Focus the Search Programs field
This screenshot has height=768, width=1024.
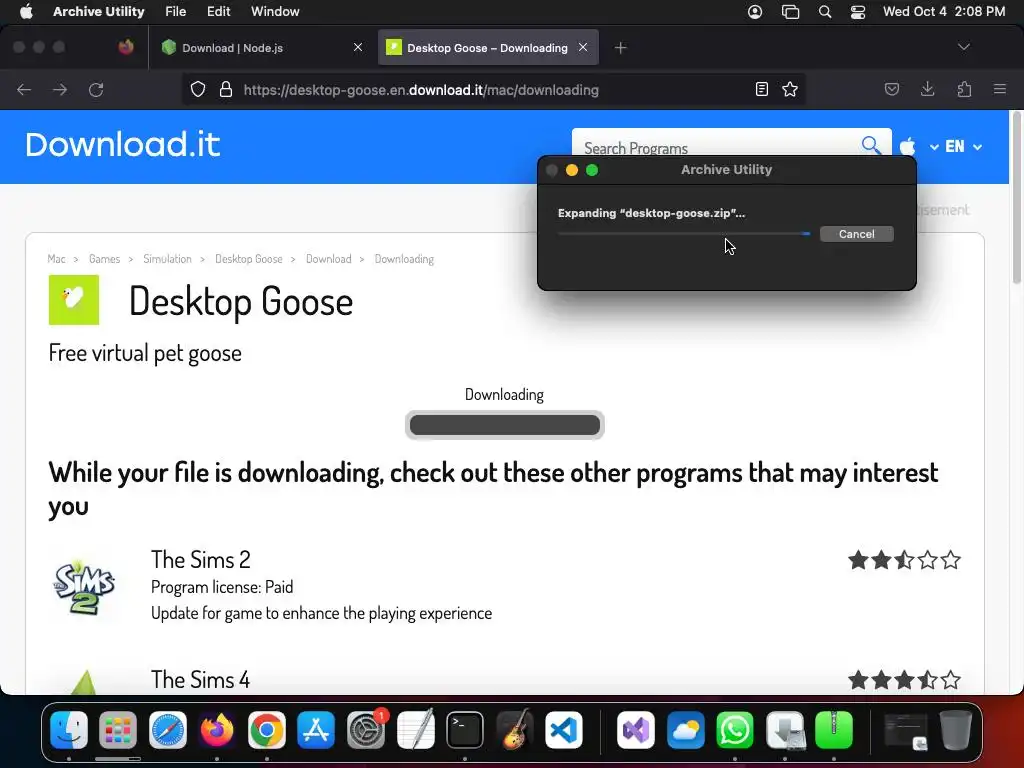(718, 147)
